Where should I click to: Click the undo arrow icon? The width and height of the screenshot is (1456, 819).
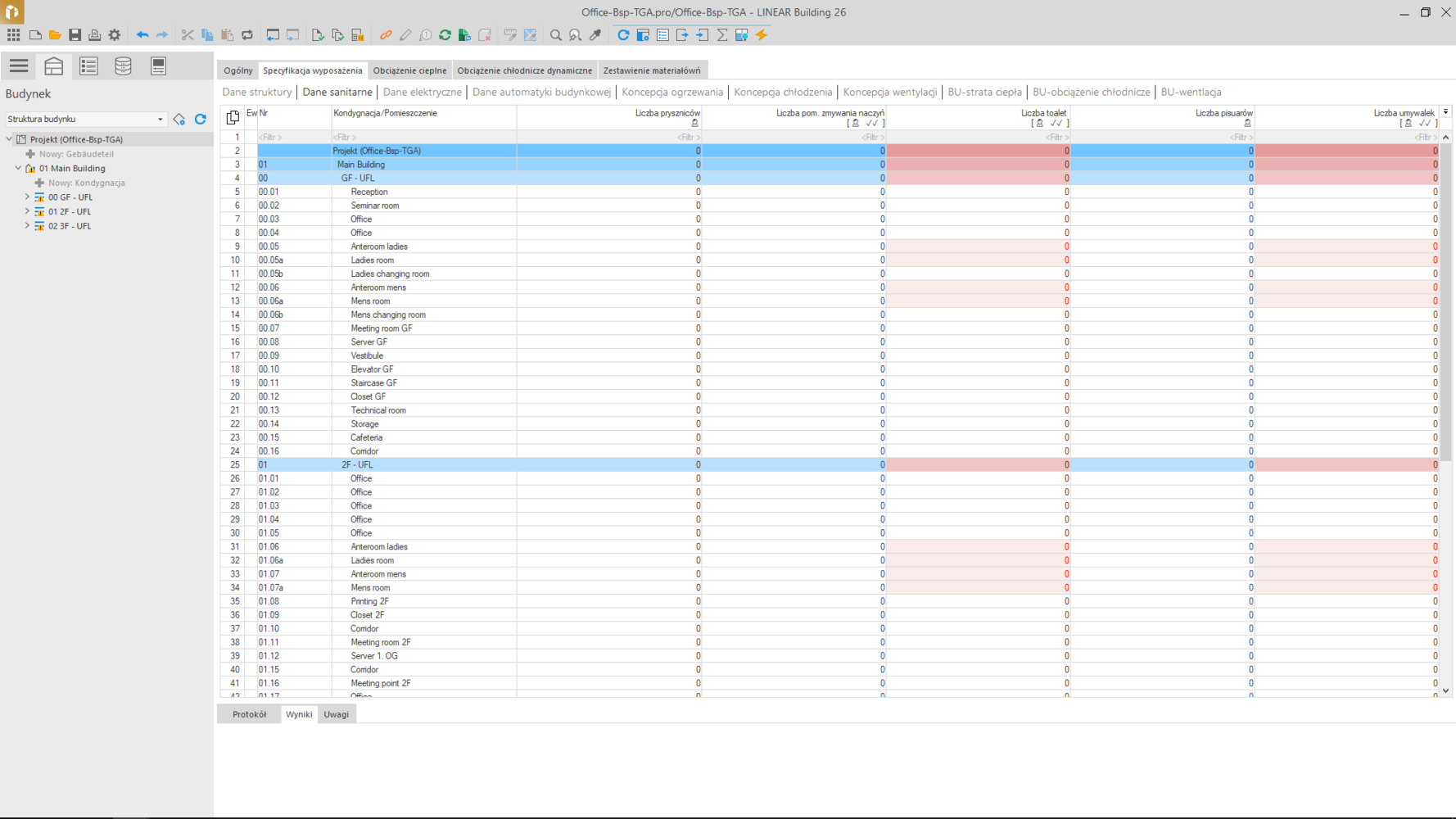[142, 35]
